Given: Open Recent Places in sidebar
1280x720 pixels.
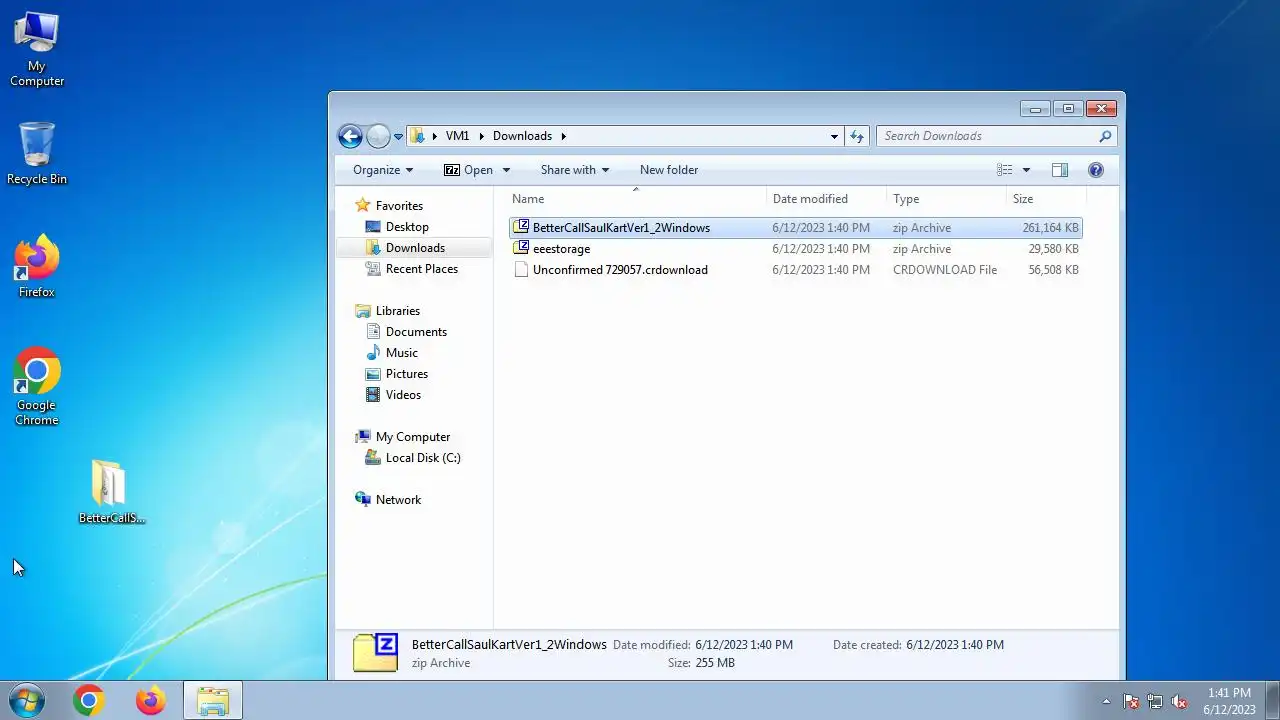Looking at the screenshot, I should coord(421,268).
